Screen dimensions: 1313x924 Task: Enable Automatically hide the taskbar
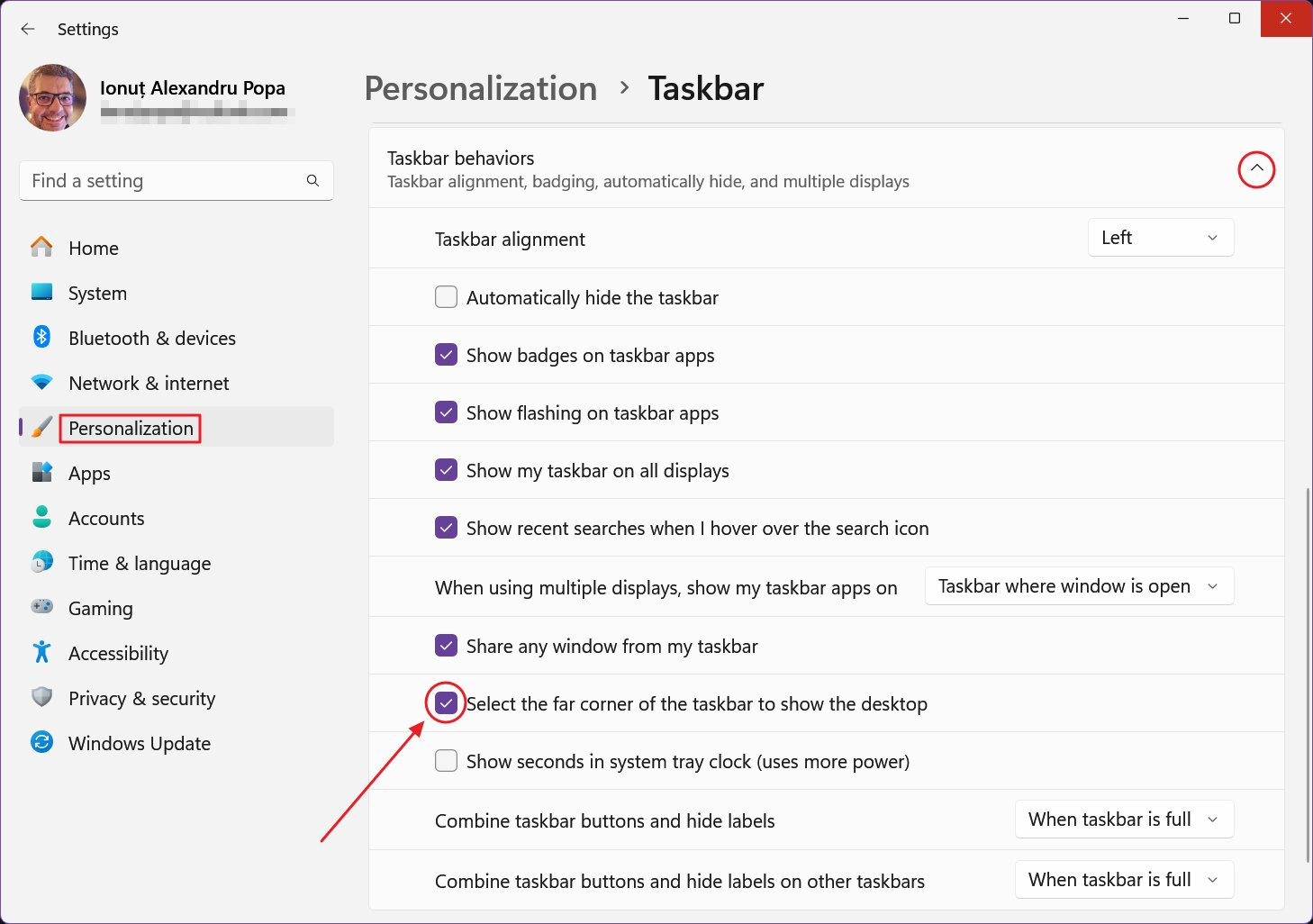pyautogui.click(x=446, y=296)
